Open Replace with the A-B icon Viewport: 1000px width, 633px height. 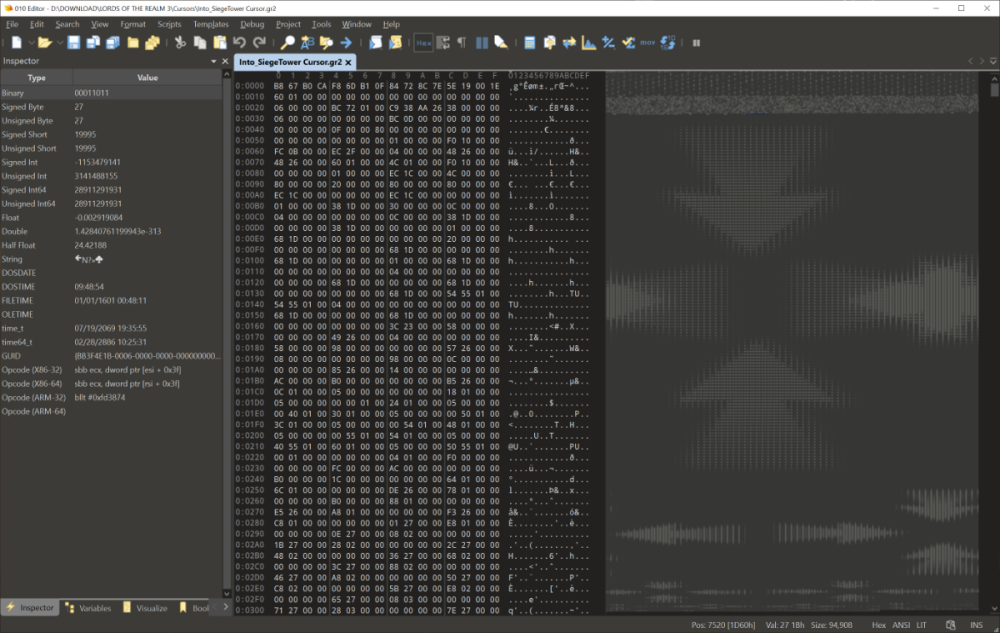(307, 43)
